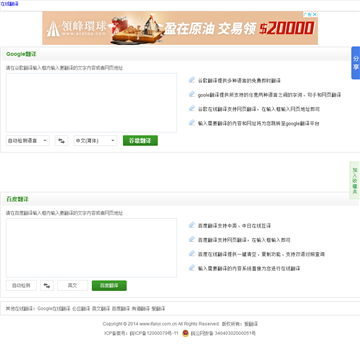This screenshot has width=360, height=360.
Task: Click the 公网安备 34040302000051号 link
Action: (223, 333)
